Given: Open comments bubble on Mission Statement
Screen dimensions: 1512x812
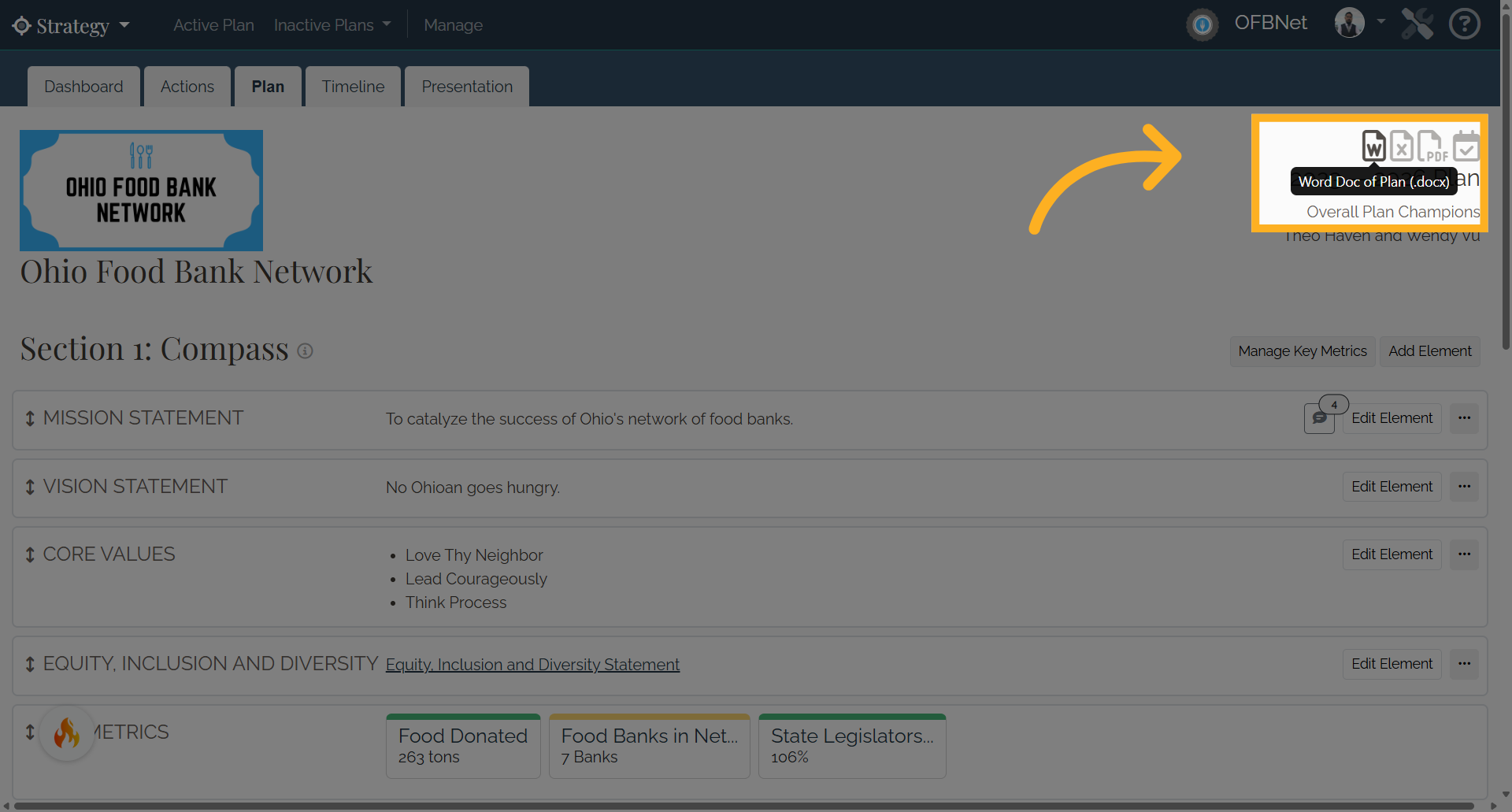Looking at the screenshot, I should coord(1319,418).
